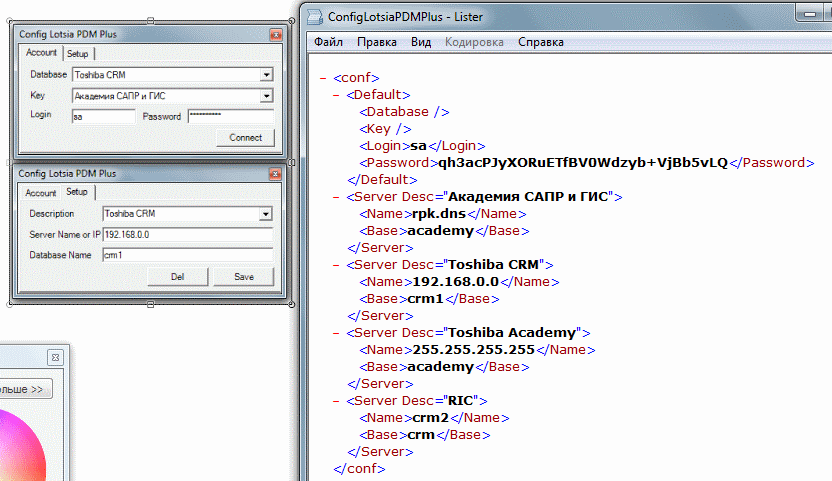This screenshot has height=481, width=832.
Task: Open the Description dropdown in Setup
Action: [x=265, y=214]
